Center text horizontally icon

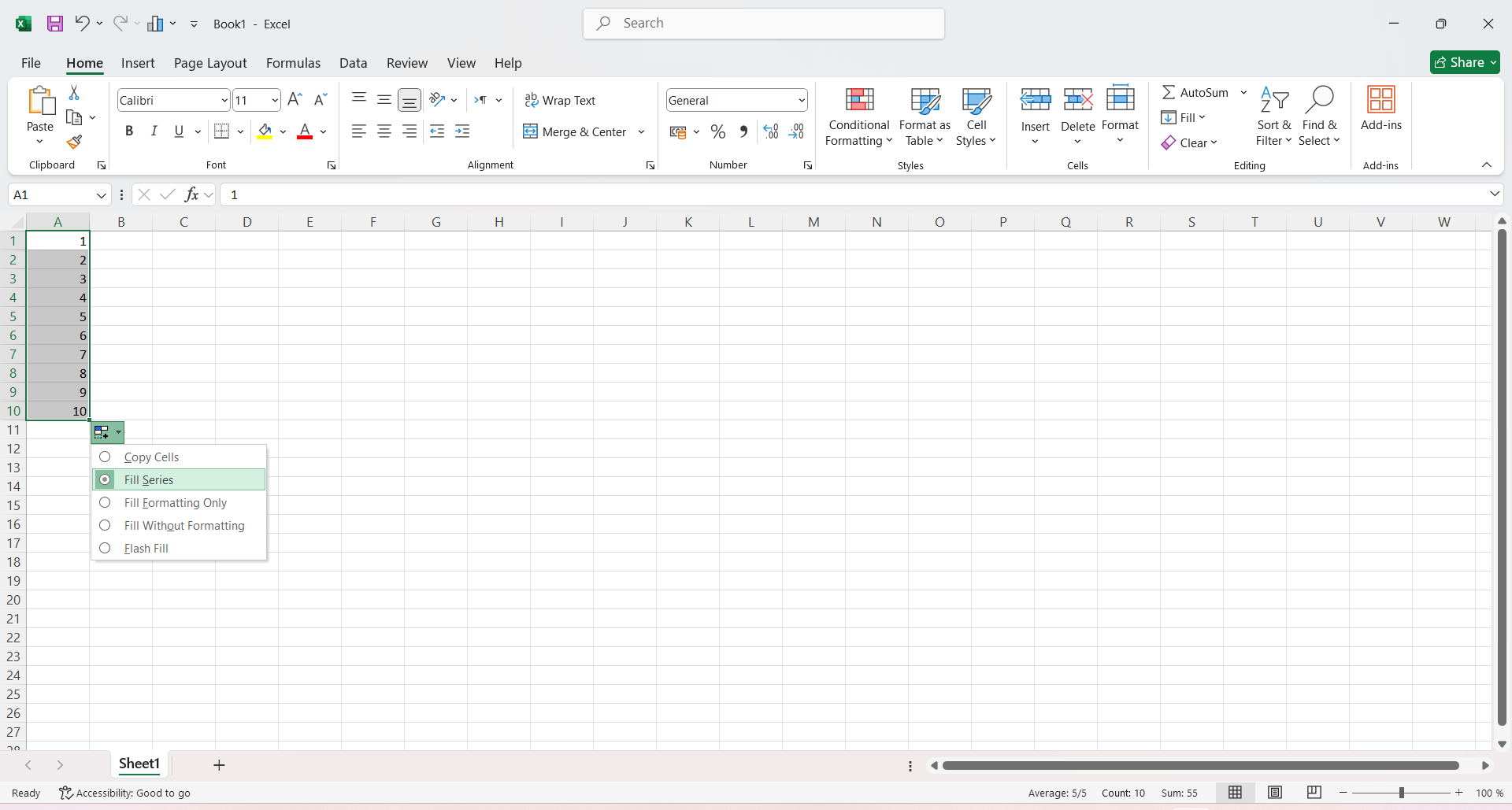pyautogui.click(x=384, y=131)
